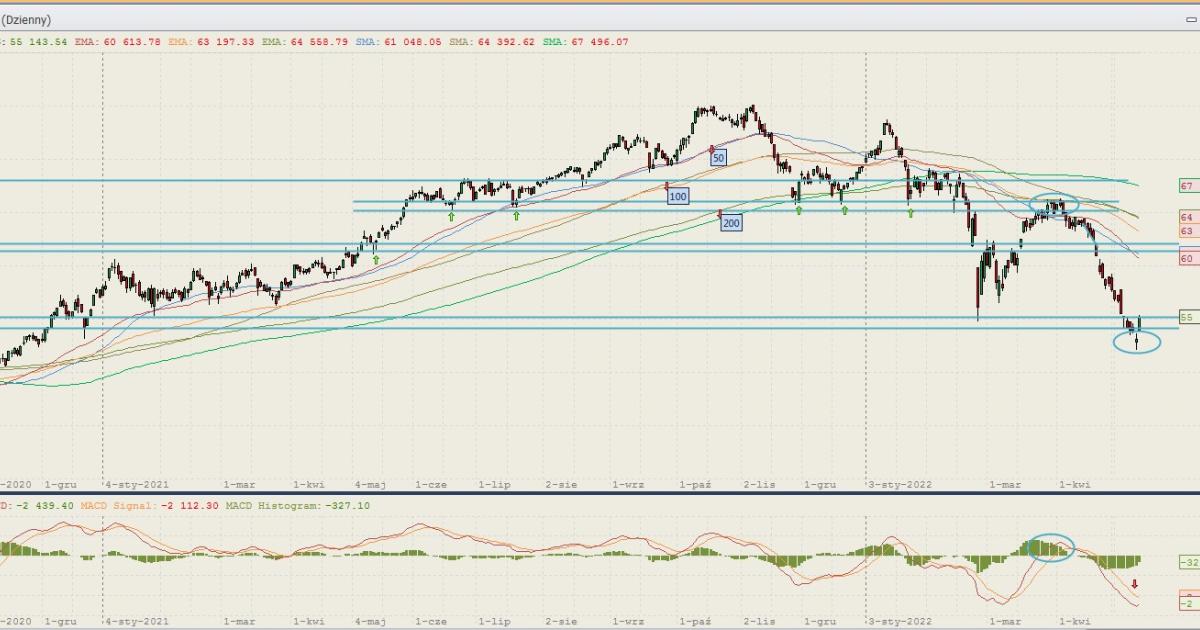Select the "200" moving average marker

point(731,223)
